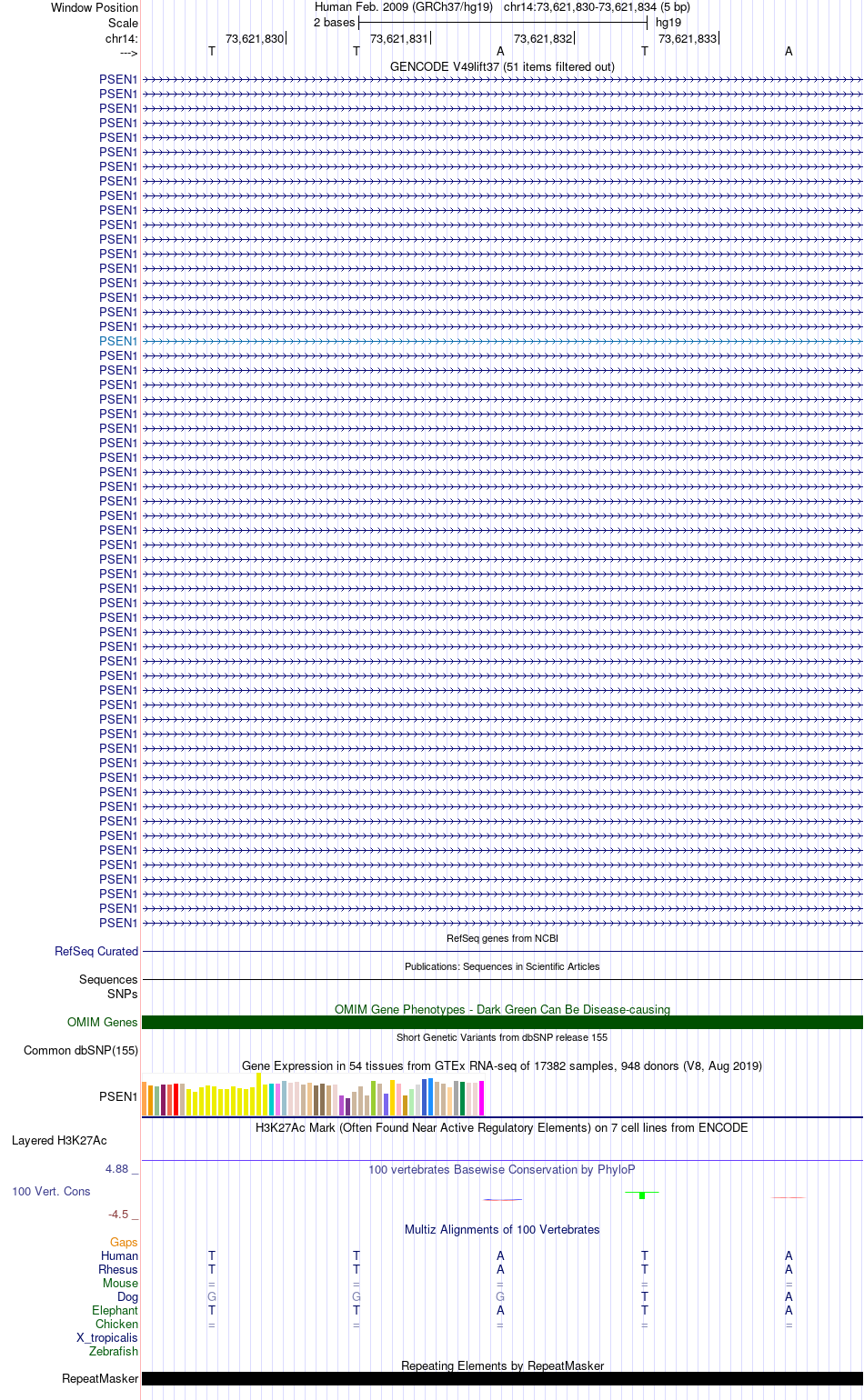Click the Scale label at top

click(x=123, y=23)
